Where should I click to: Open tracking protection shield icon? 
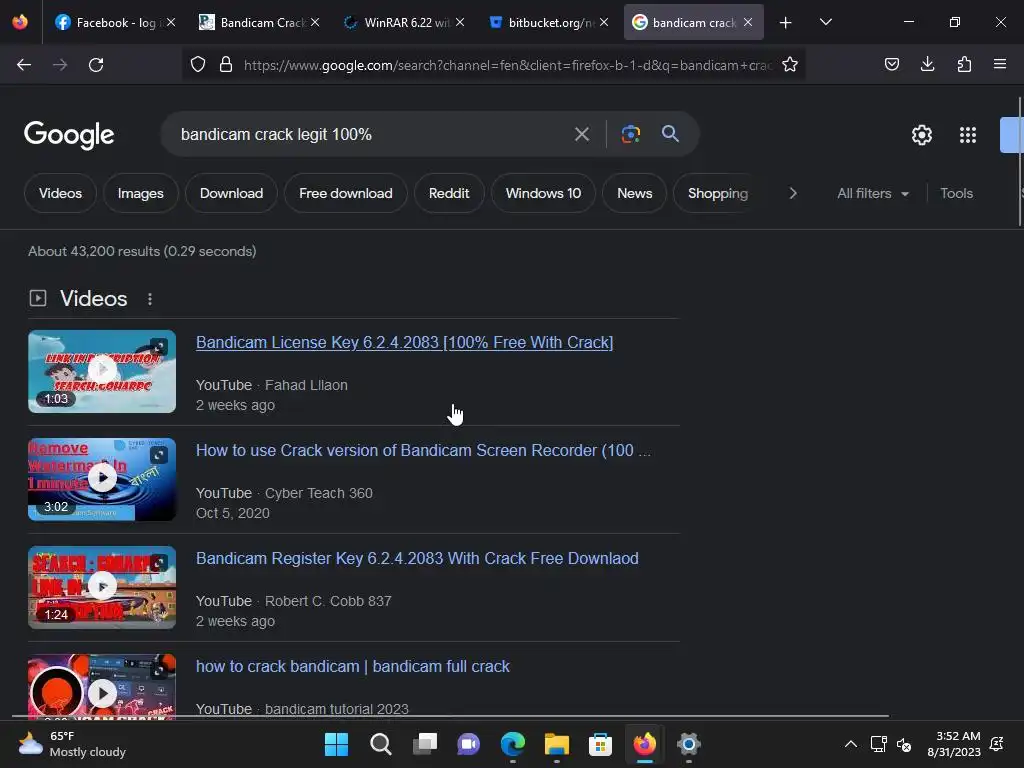click(x=198, y=64)
